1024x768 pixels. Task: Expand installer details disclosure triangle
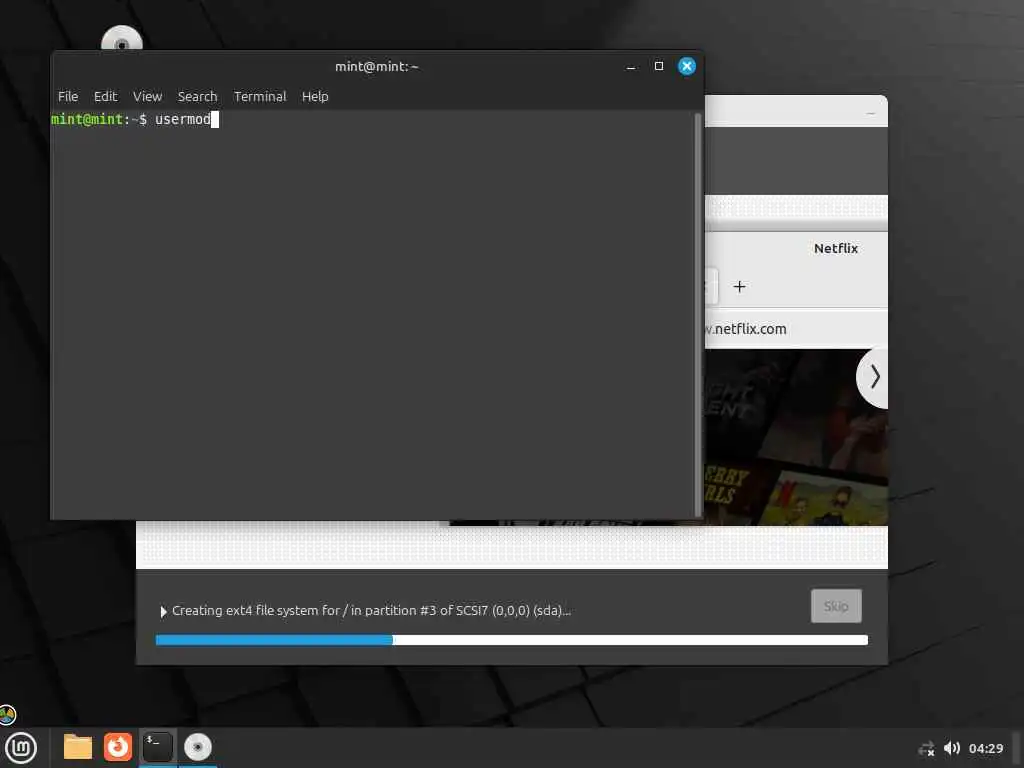point(163,611)
